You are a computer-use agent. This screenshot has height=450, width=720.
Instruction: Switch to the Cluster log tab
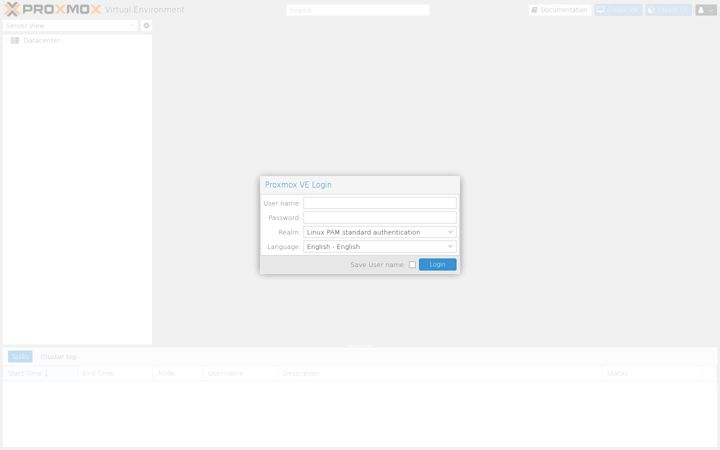coord(58,356)
